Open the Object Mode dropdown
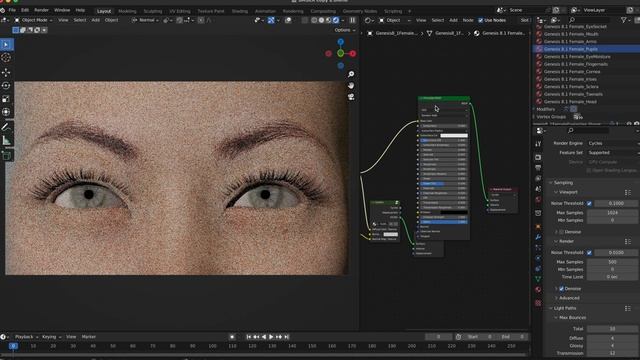 click(x=33, y=20)
